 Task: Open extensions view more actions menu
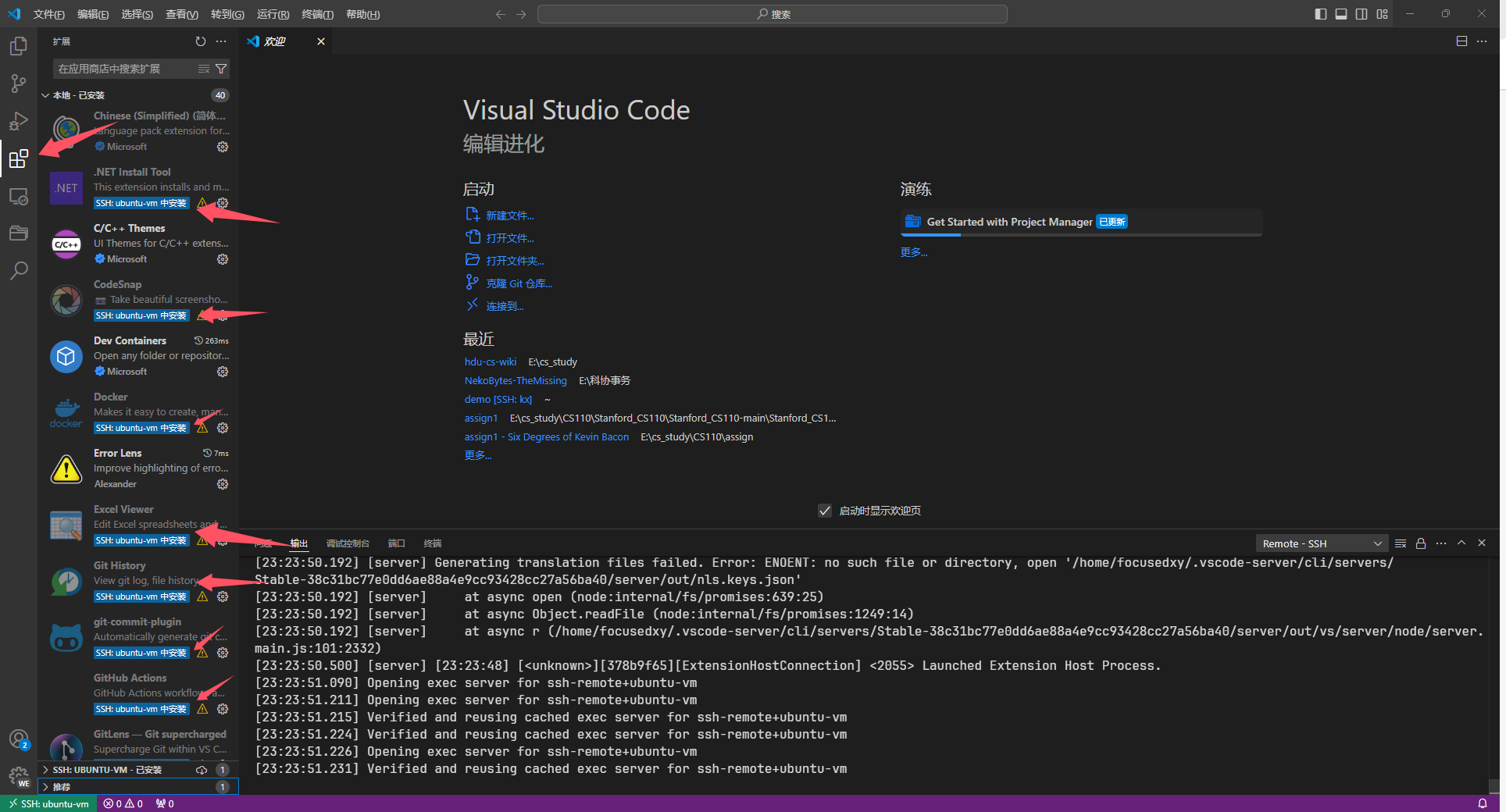pyautogui.click(x=221, y=41)
